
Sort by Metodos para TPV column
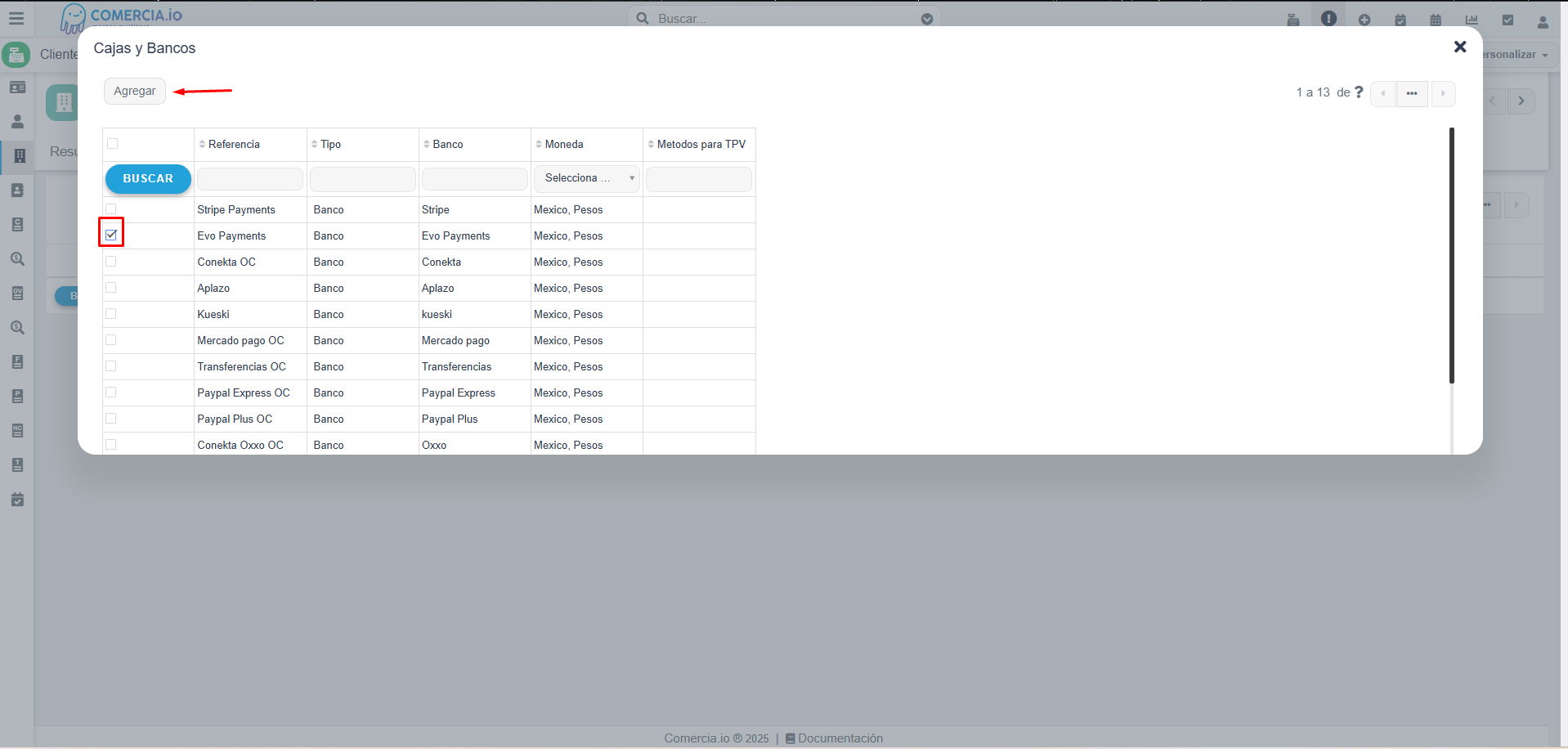click(697, 144)
